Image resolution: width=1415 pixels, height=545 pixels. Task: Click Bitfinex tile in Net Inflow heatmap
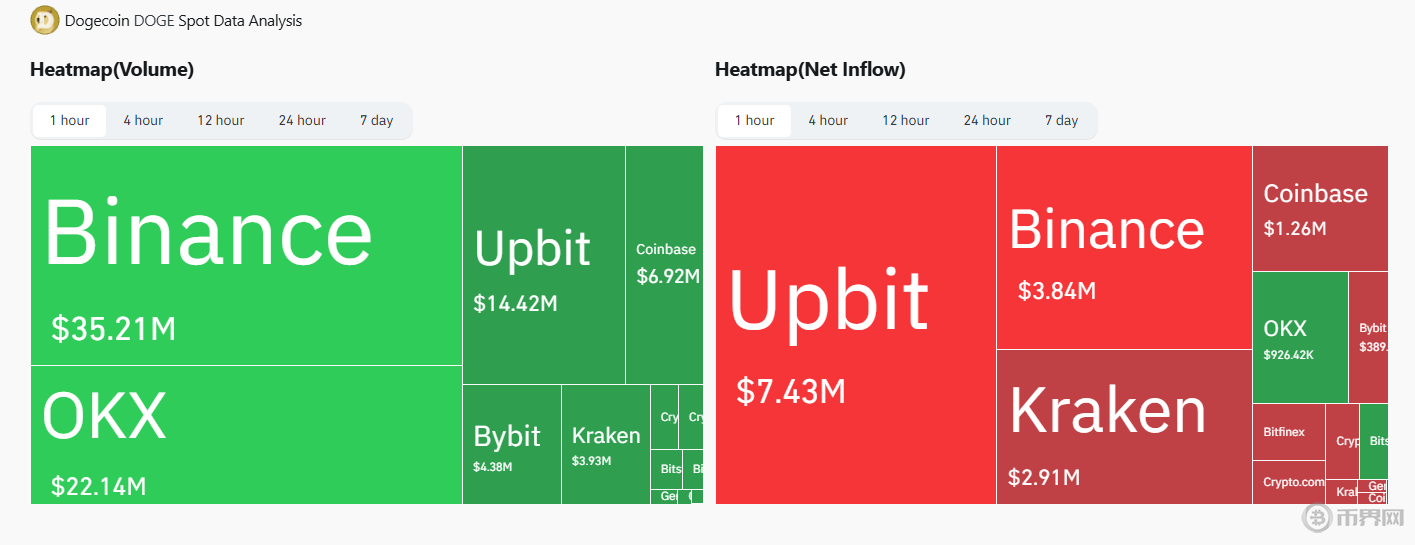[x=1288, y=432]
